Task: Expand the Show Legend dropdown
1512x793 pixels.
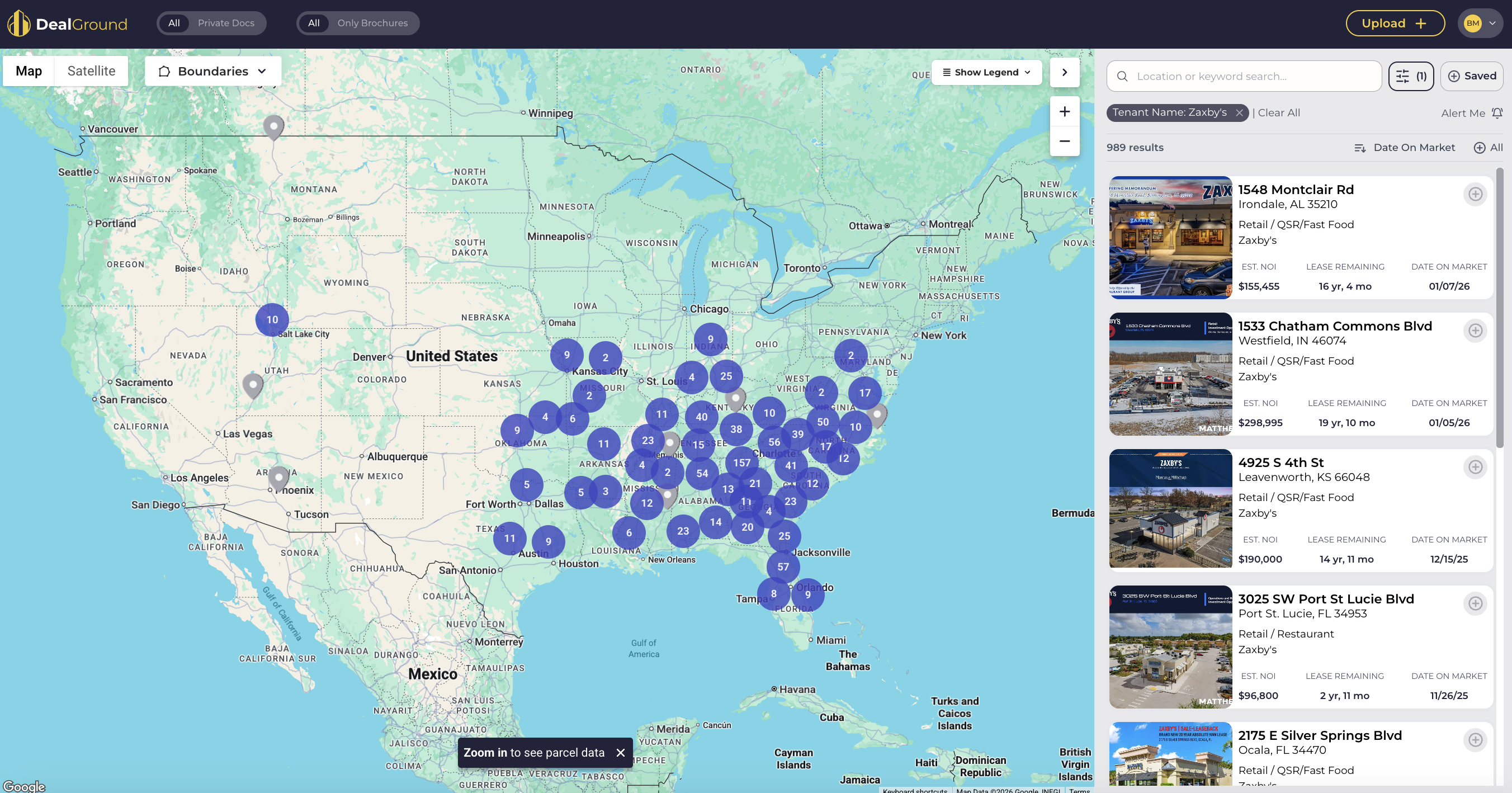Action: (986, 72)
